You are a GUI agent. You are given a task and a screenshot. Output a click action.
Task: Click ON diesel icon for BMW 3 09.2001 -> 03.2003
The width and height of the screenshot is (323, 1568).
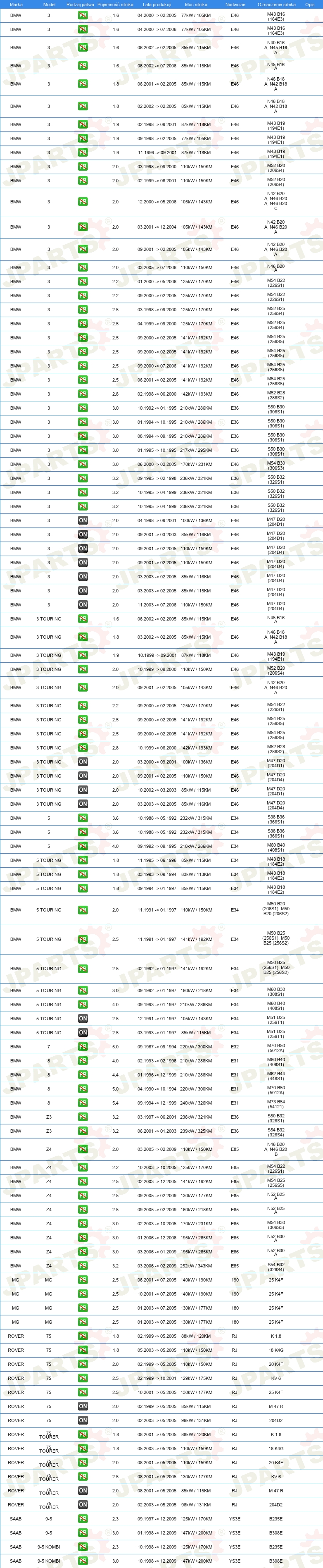coord(83,535)
